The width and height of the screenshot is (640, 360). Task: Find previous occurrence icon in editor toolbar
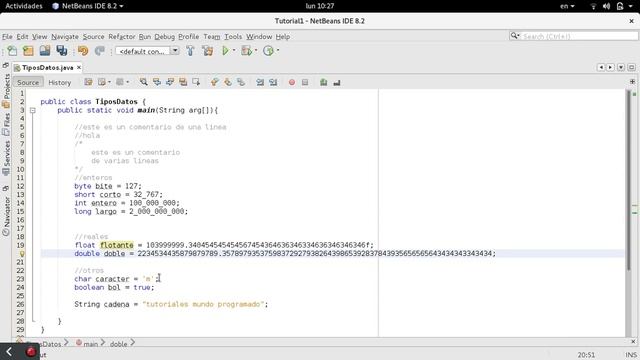click(x=157, y=82)
